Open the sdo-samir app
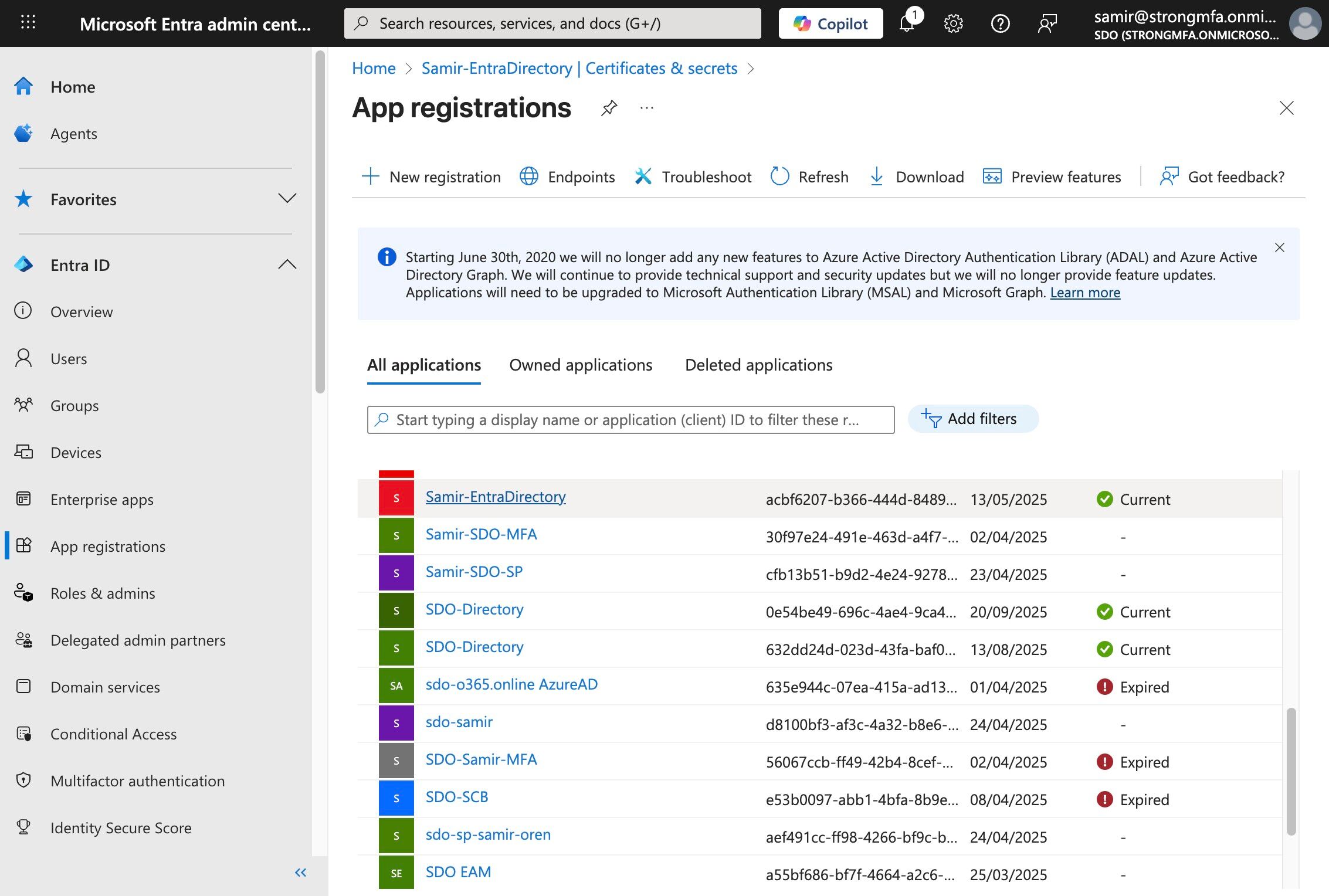The width and height of the screenshot is (1329, 896). 459,722
